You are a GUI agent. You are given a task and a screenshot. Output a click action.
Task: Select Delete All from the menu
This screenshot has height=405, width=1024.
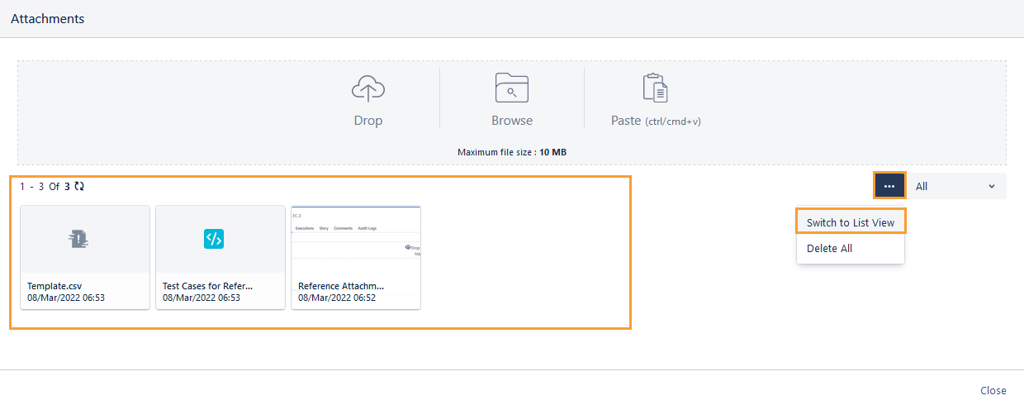pyautogui.click(x=829, y=248)
